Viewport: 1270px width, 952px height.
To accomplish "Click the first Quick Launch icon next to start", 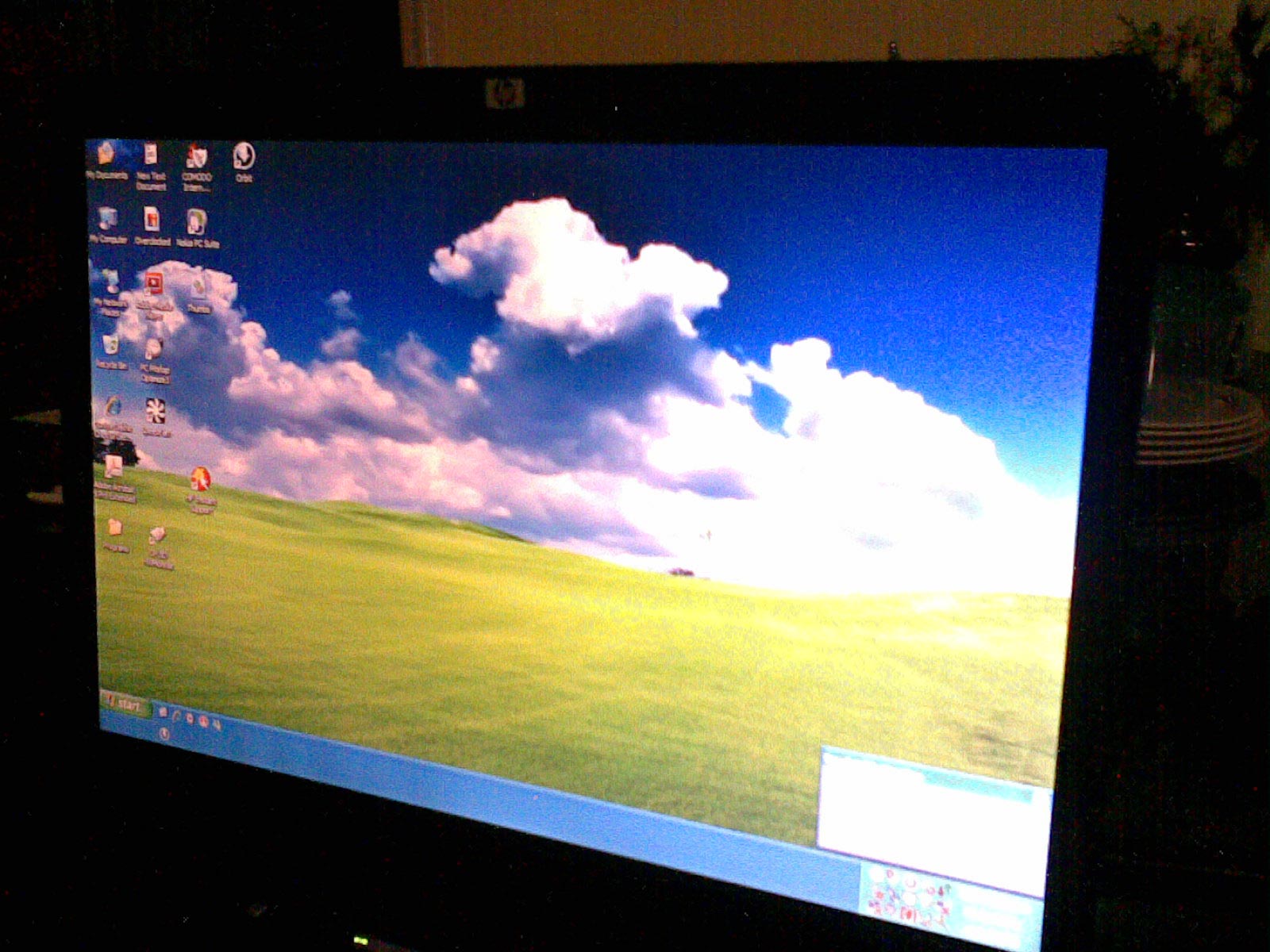I will (x=163, y=712).
